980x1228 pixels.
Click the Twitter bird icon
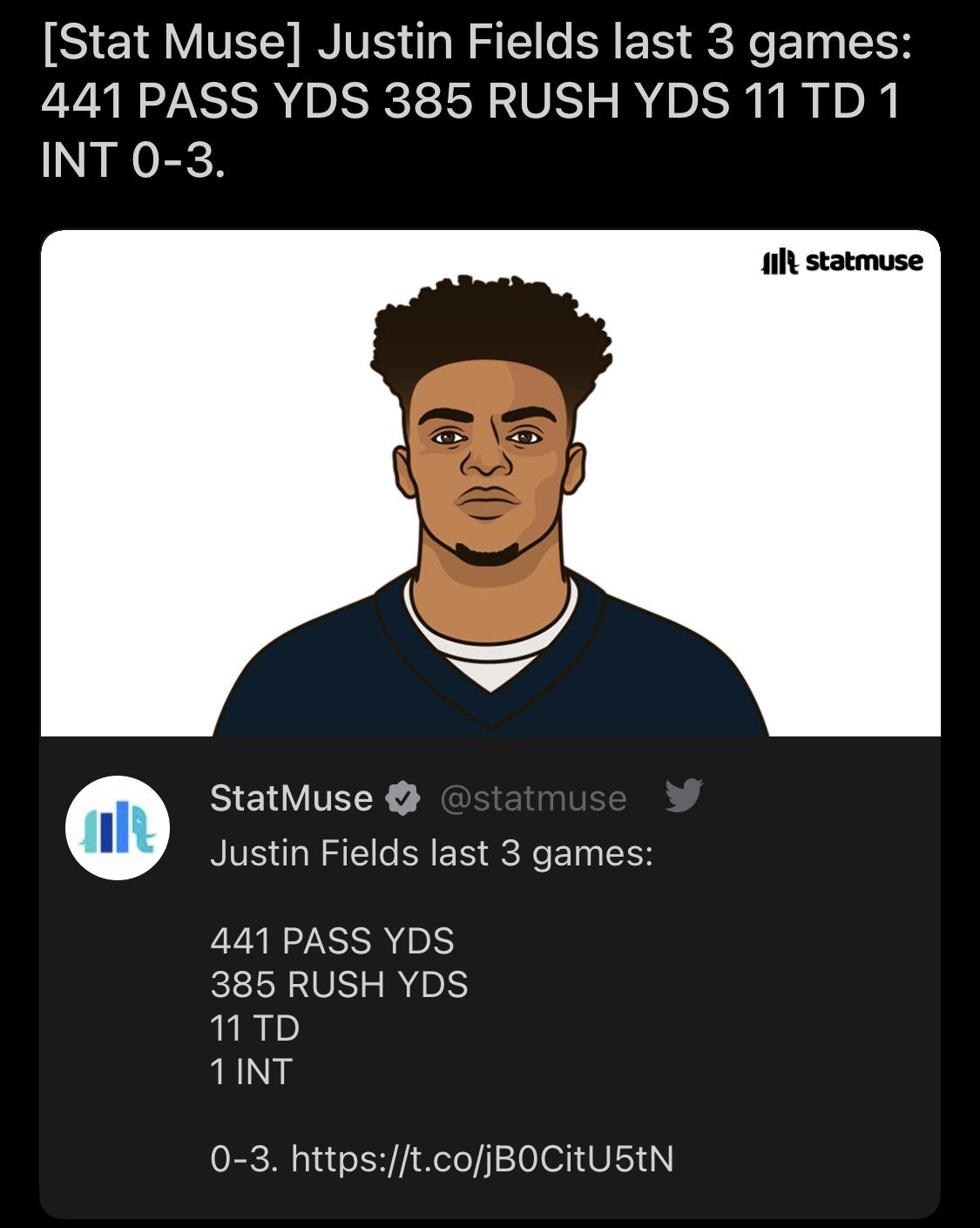(684, 795)
